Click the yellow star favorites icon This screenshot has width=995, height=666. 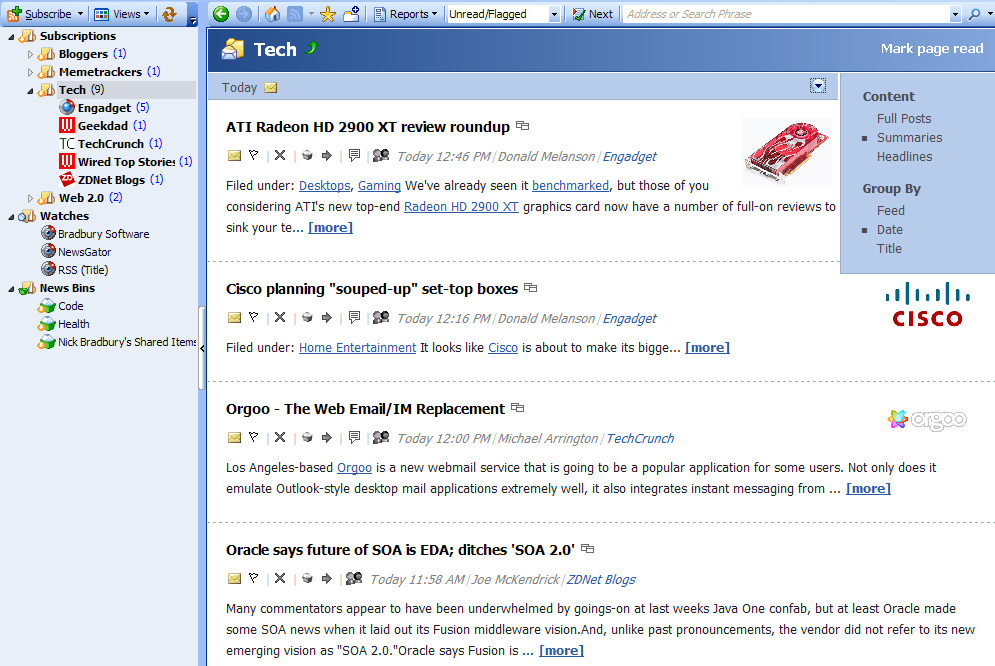pos(328,14)
